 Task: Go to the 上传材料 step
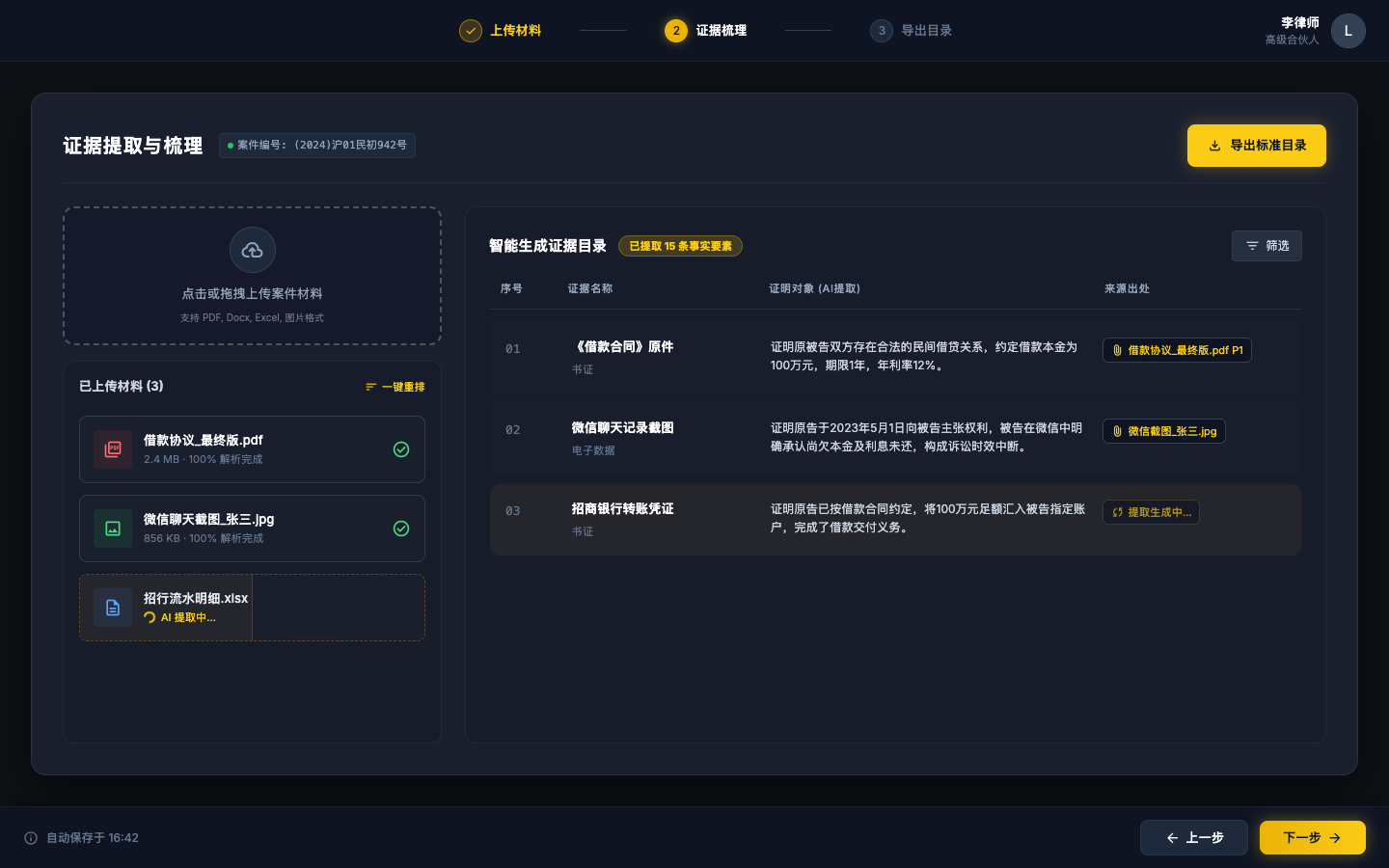(x=501, y=31)
